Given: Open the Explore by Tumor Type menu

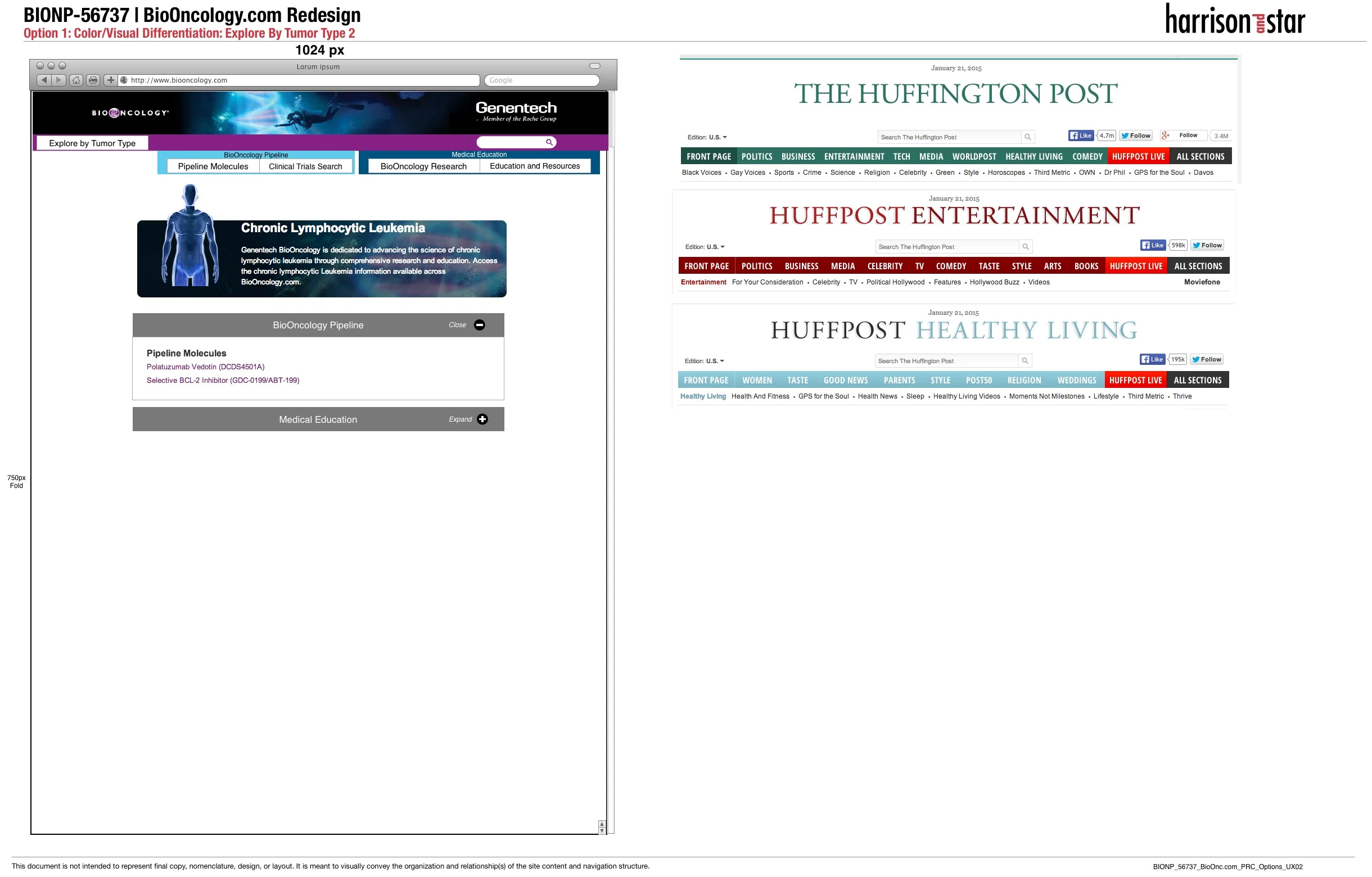Looking at the screenshot, I should [x=92, y=143].
